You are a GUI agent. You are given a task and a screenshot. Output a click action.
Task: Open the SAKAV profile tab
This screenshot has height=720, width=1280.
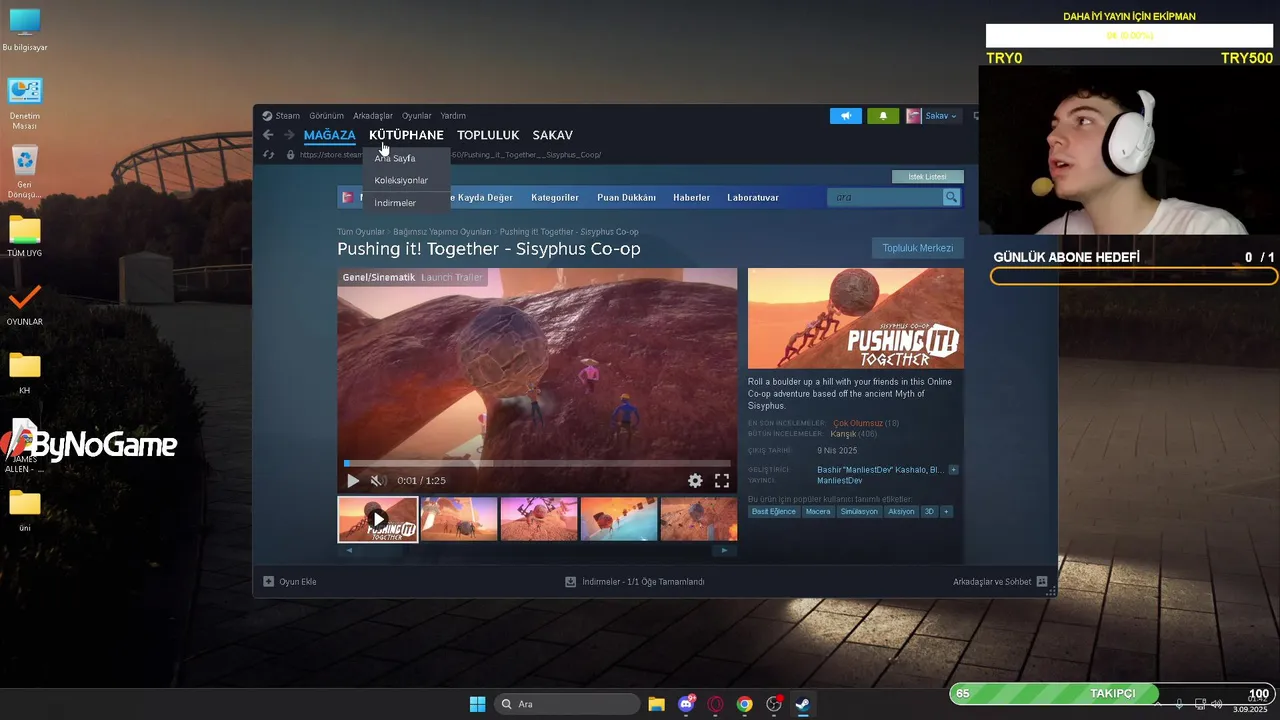(552, 135)
